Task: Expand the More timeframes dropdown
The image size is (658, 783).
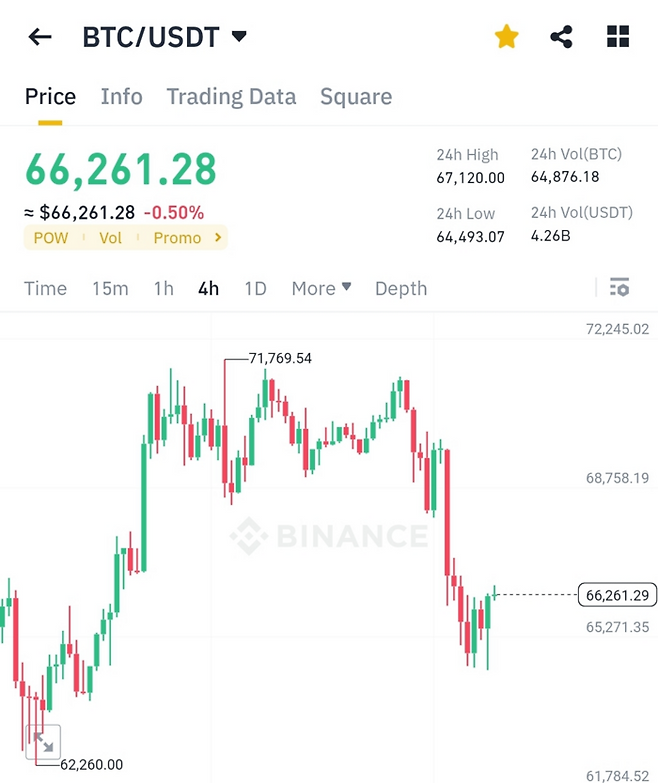Action: coord(321,288)
